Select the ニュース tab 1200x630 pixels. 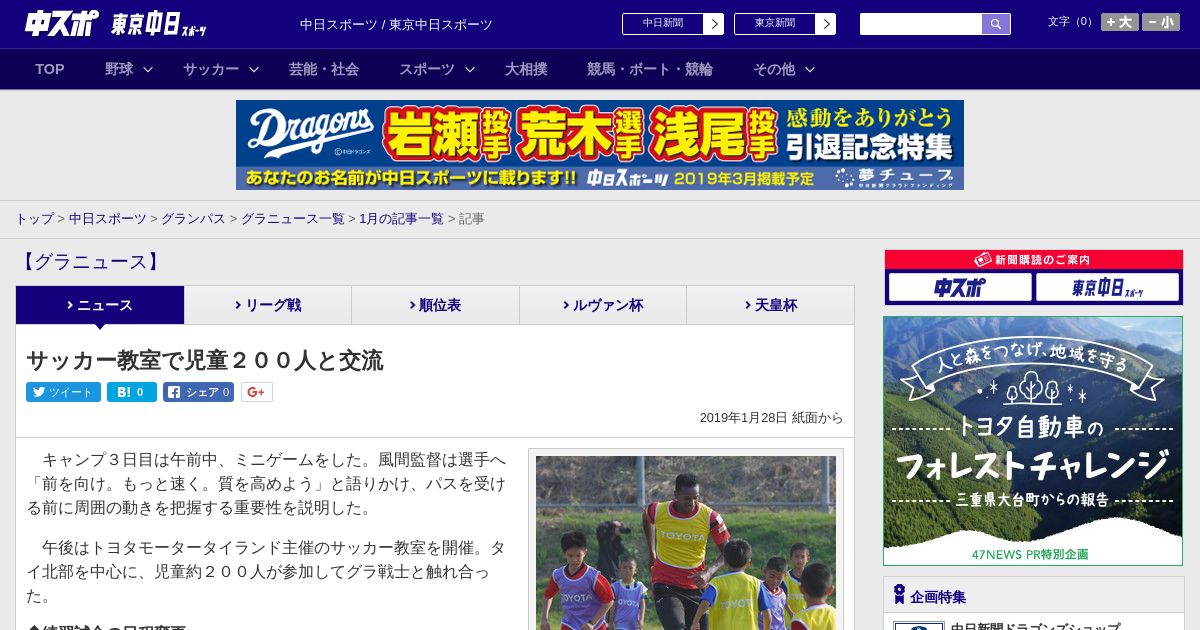coord(100,305)
